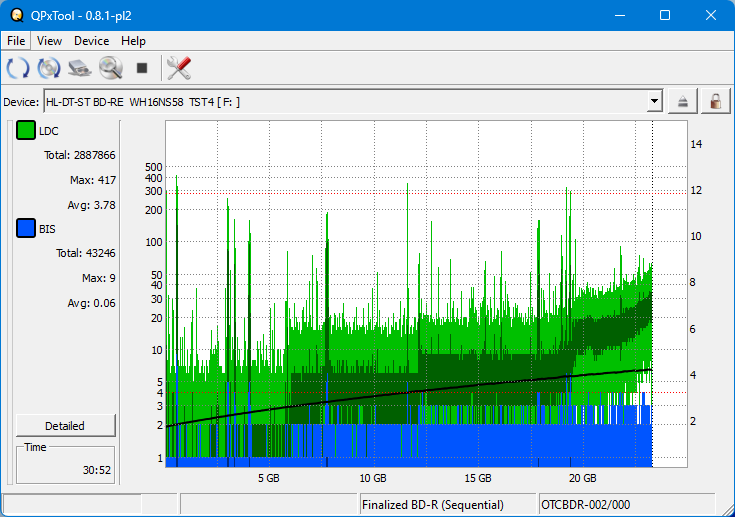Open the View menu
This screenshot has width=735, height=517.
click(x=49, y=41)
